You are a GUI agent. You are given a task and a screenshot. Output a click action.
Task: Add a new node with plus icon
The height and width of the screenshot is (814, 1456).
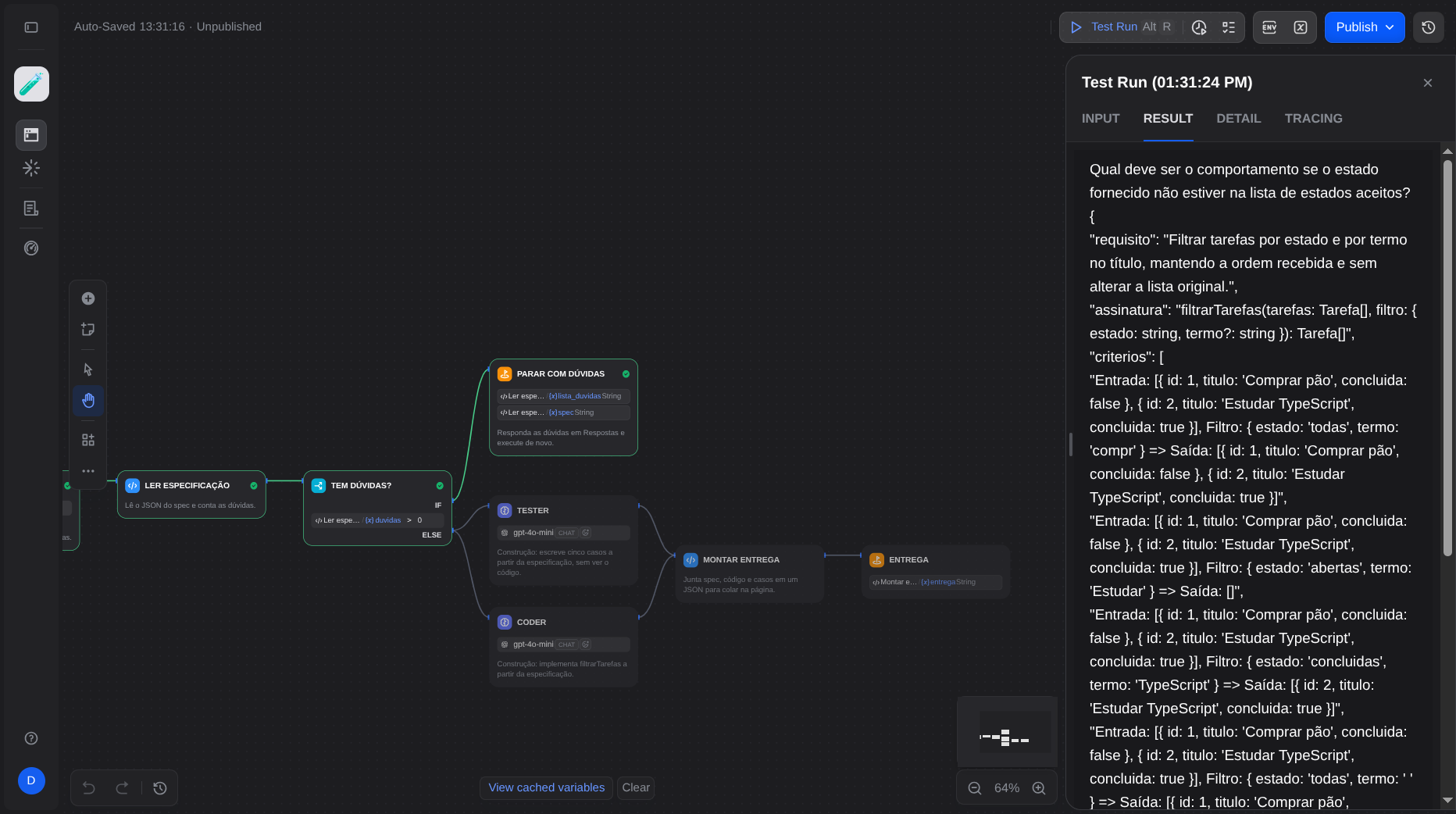(x=88, y=298)
